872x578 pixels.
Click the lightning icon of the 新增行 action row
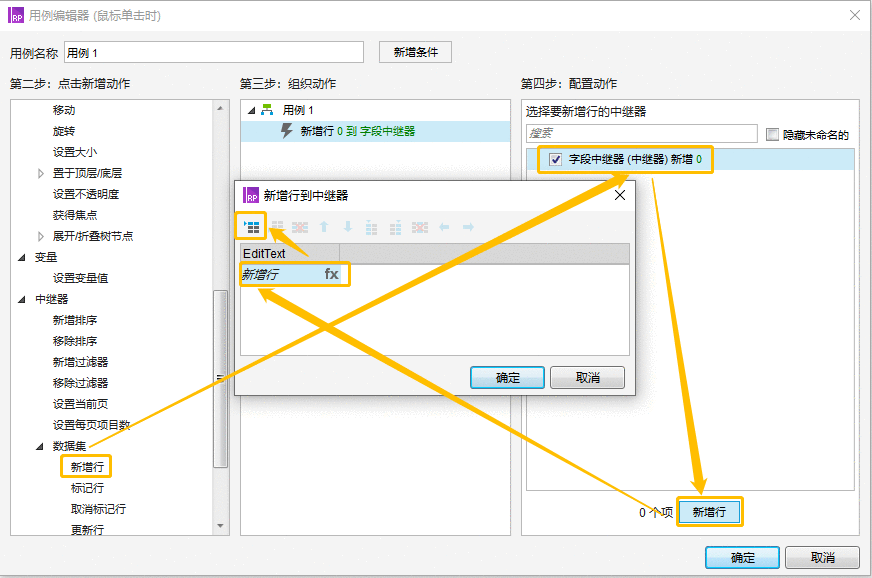(x=286, y=131)
